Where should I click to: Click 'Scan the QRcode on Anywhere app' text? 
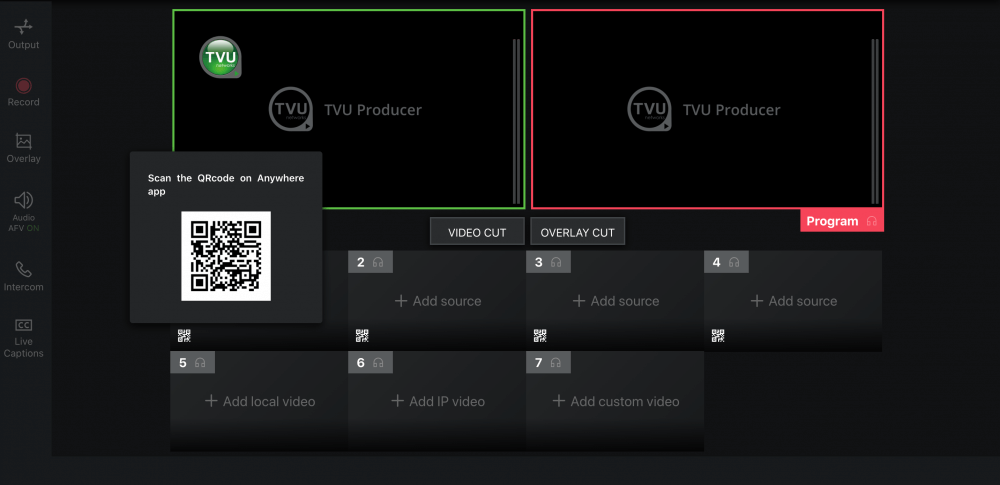tap(226, 184)
